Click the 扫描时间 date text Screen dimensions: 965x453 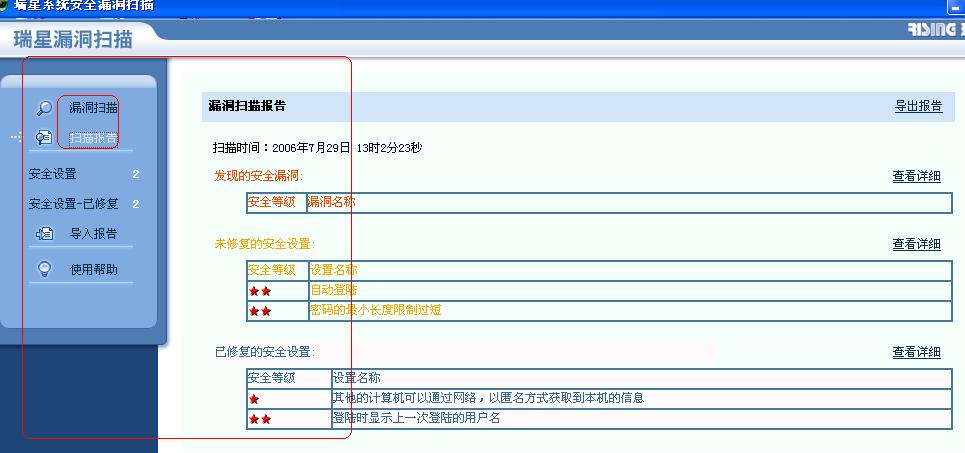(317, 148)
